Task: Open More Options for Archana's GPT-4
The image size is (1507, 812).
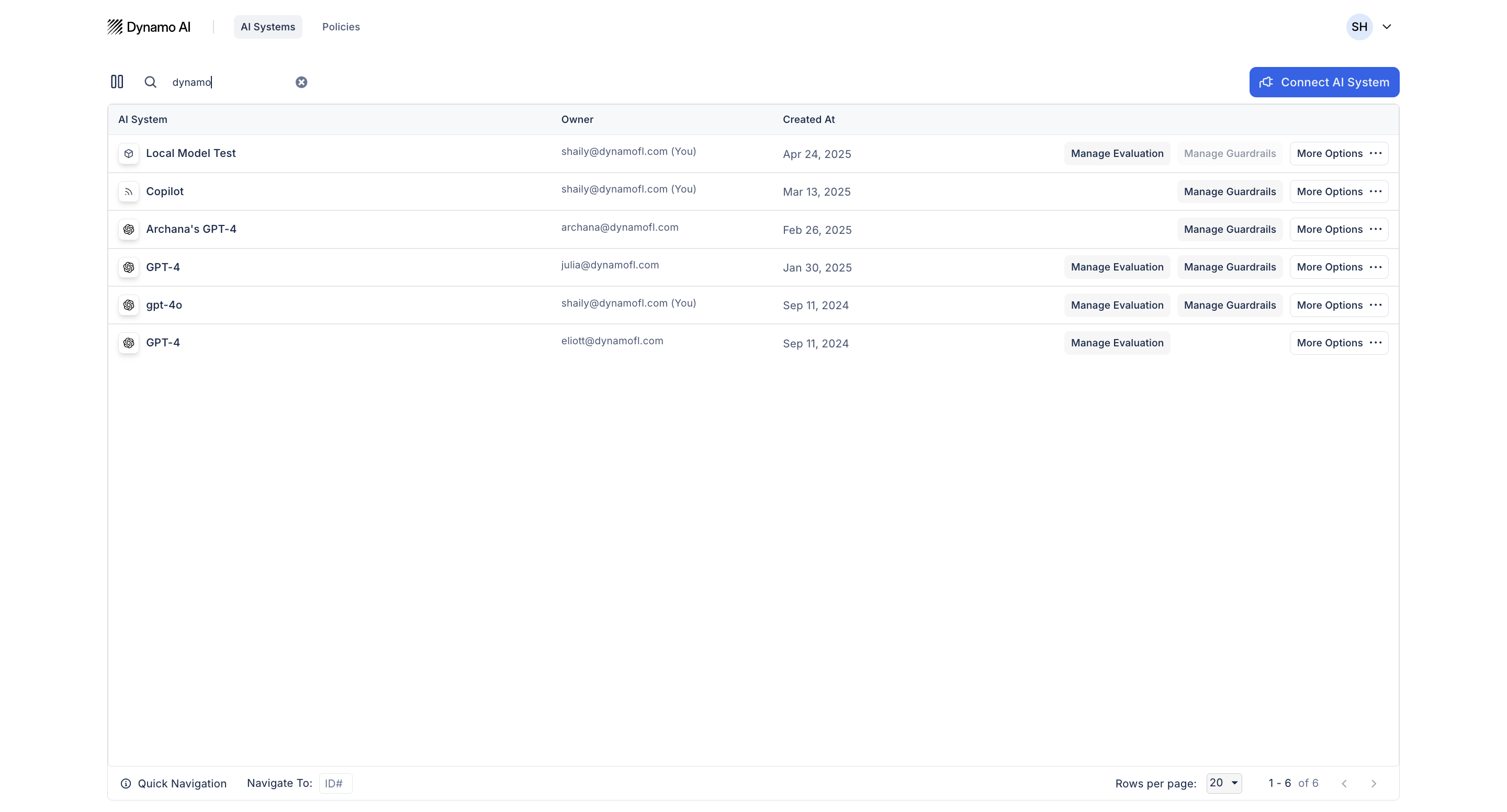Action: point(1339,229)
